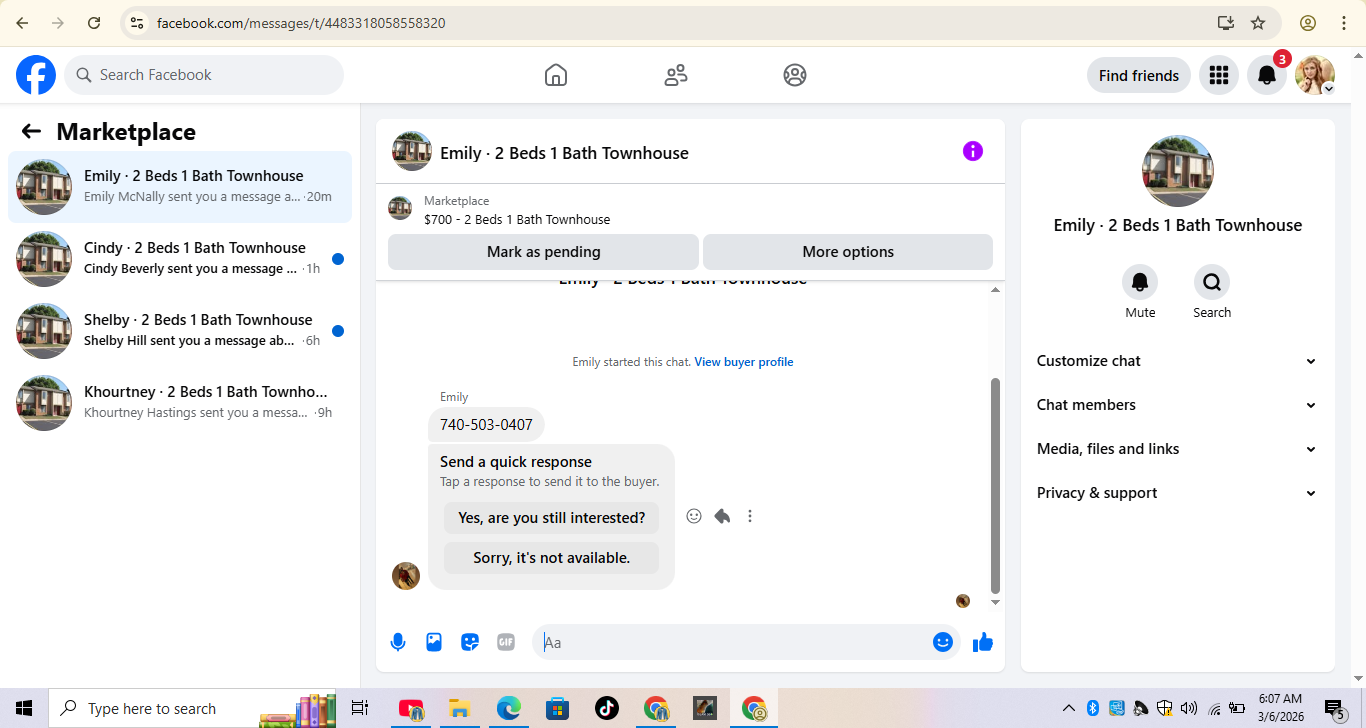Click chat scrollbar up arrow
The image size is (1366, 728).
coord(995,290)
